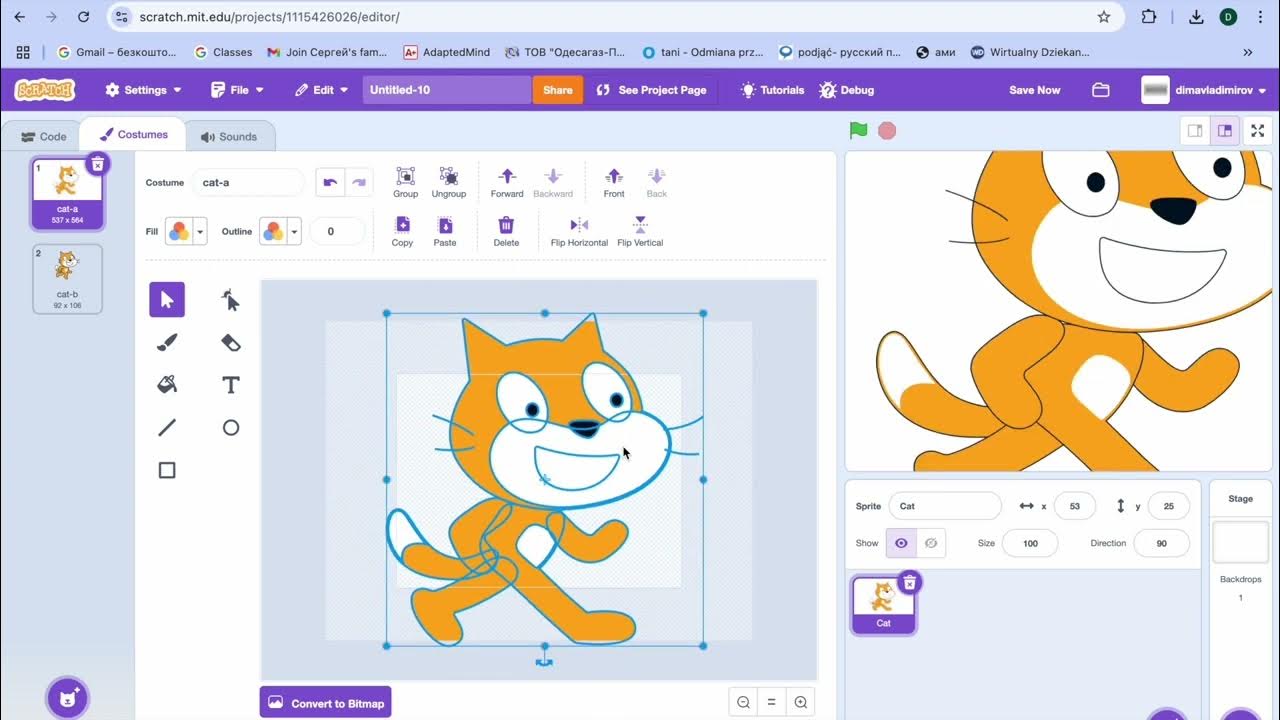This screenshot has height=720, width=1280.
Task: Undo the last costume edit
Action: 330,183
